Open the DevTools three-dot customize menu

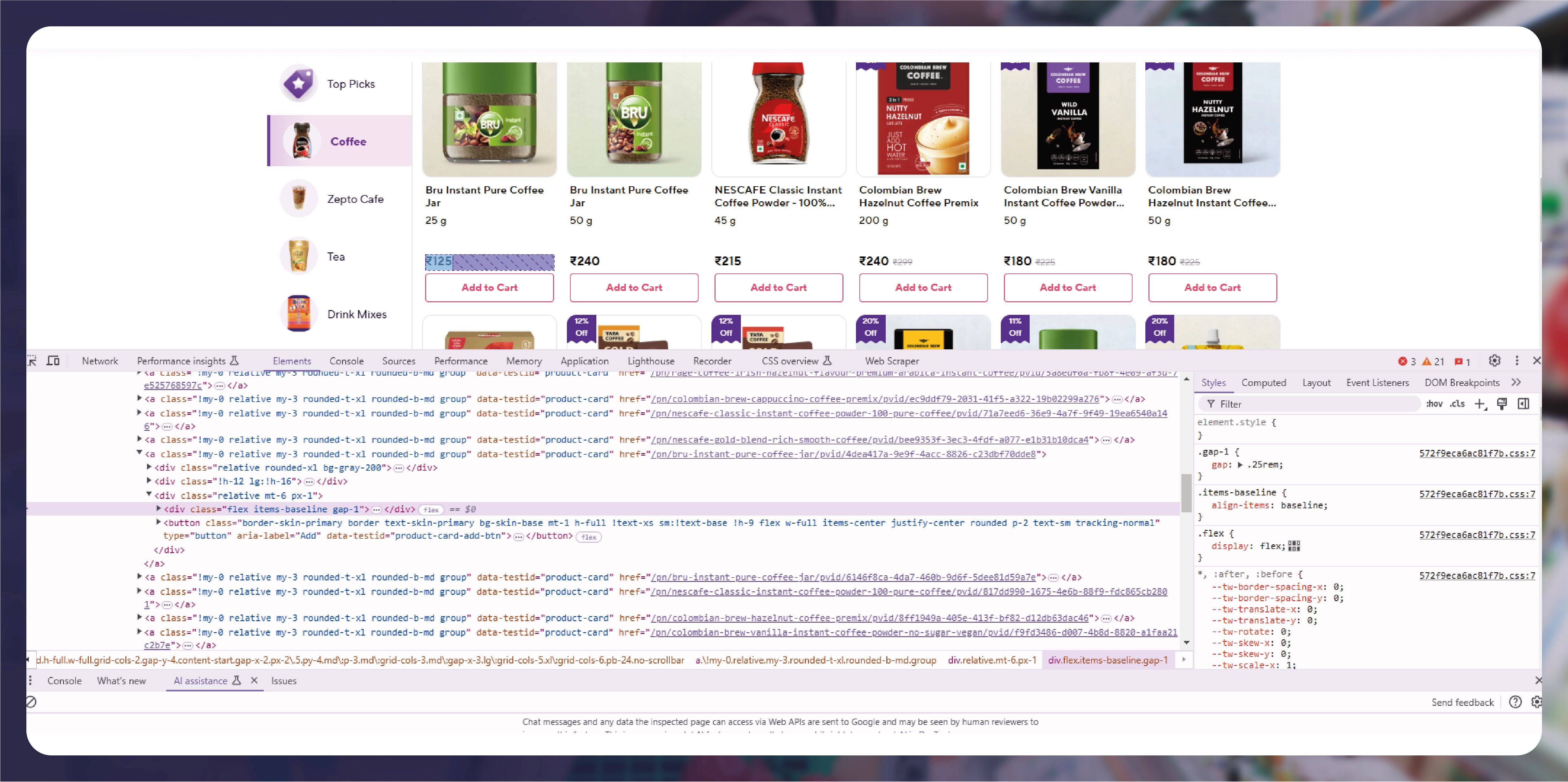[1517, 361]
